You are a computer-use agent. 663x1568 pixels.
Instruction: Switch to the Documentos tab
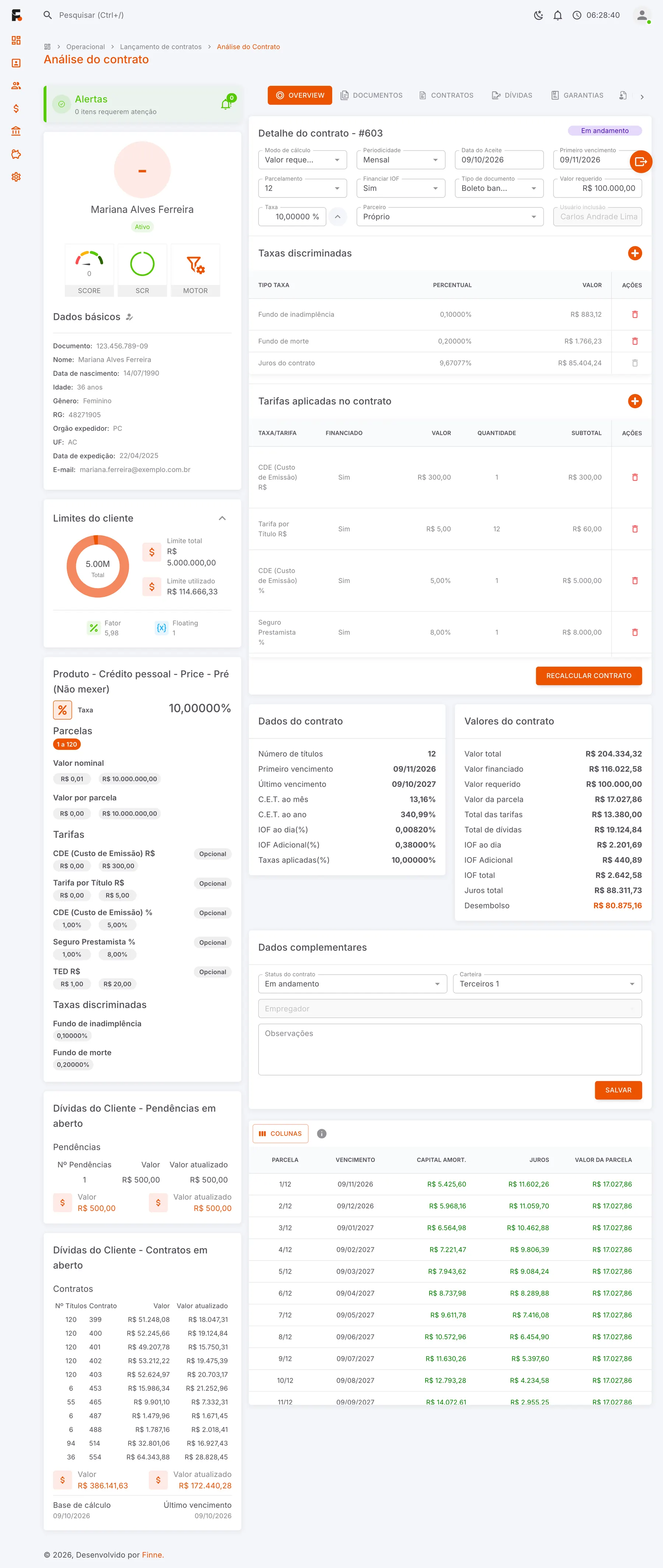371,95
